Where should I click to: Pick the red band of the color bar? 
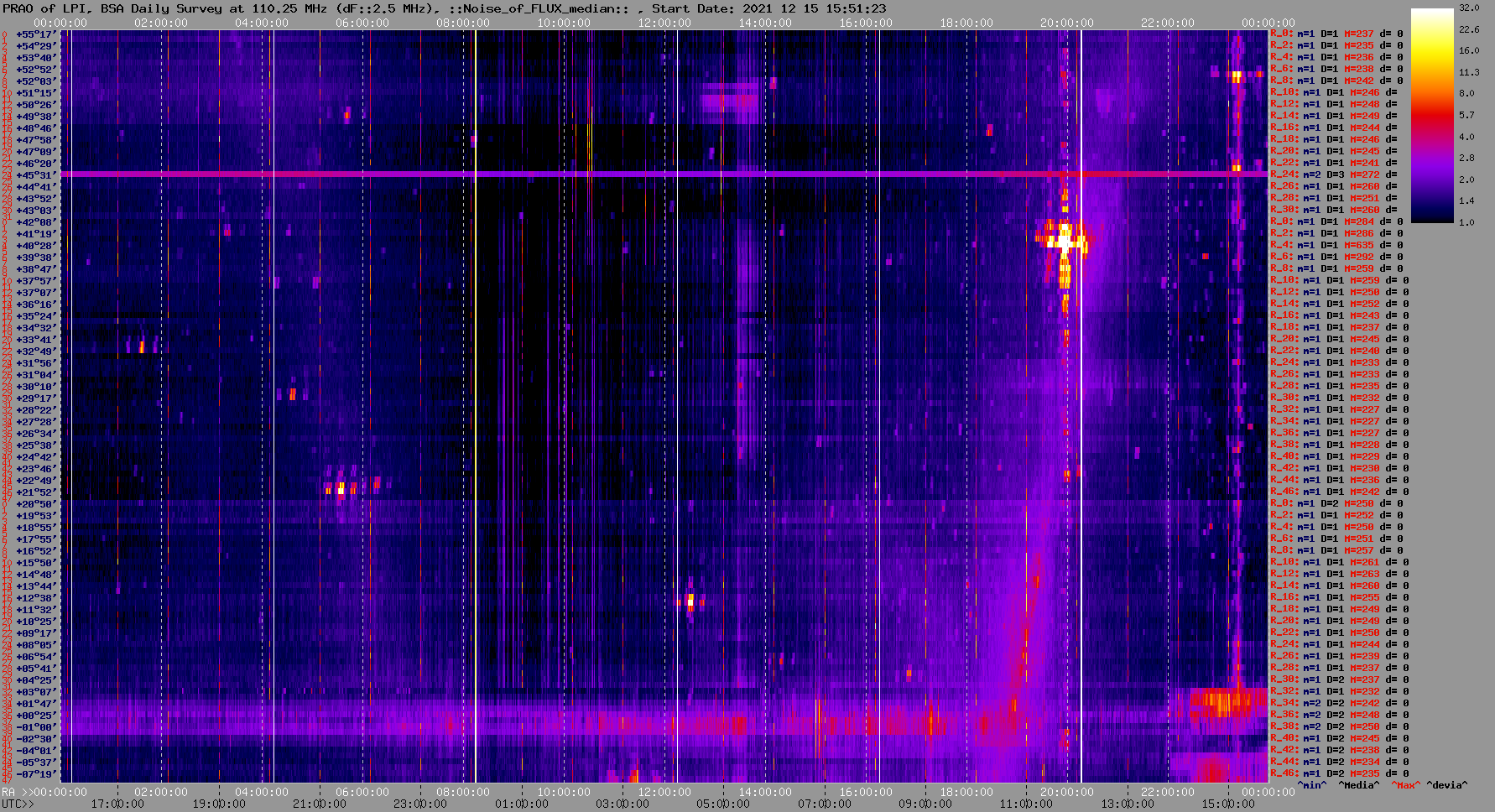click(x=1432, y=113)
